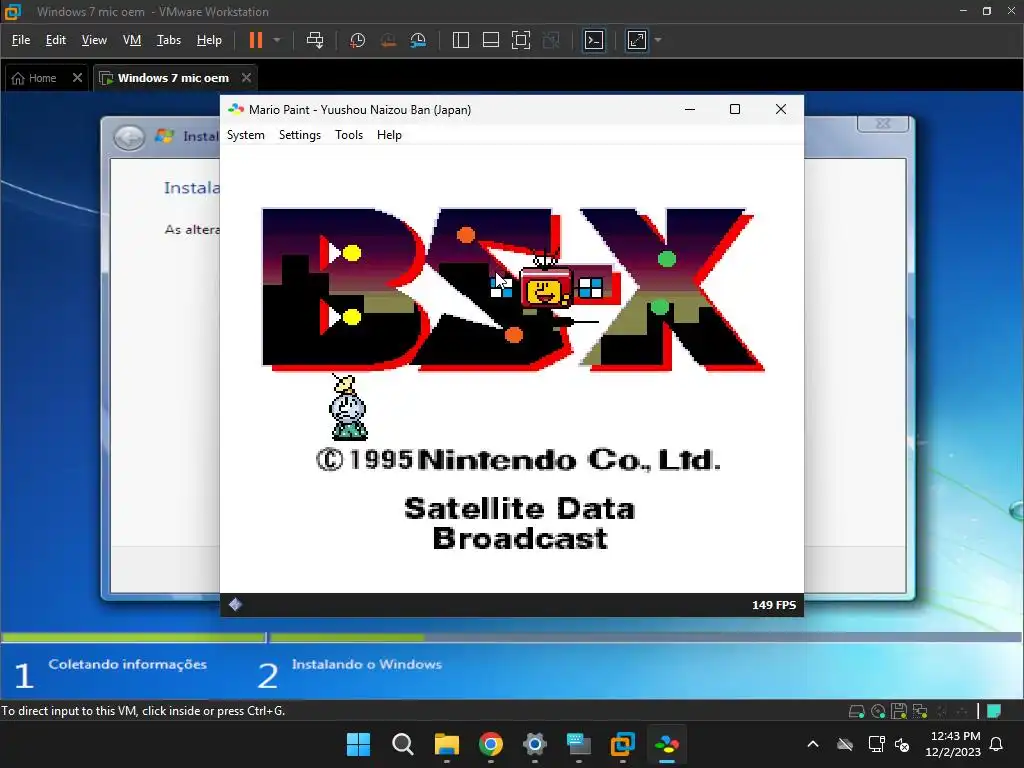Screen dimensions: 1024x768
Task: Open File Explorer from the taskbar
Action: click(x=447, y=744)
